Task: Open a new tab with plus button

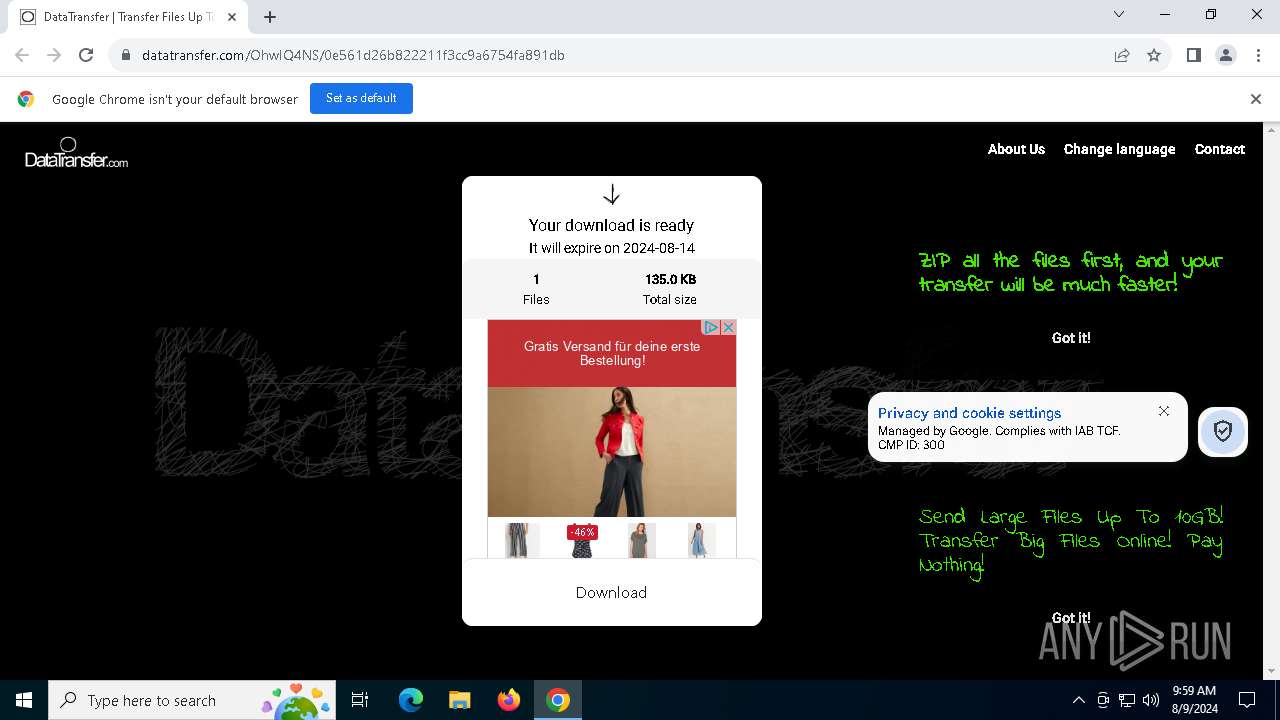Action: [x=270, y=16]
